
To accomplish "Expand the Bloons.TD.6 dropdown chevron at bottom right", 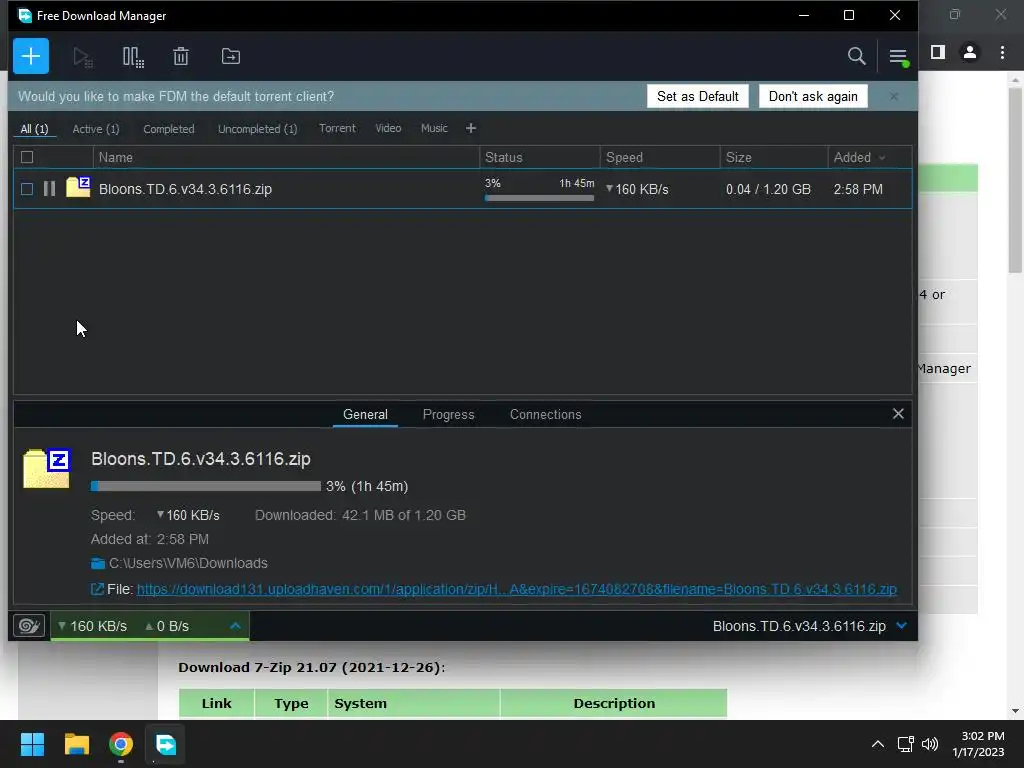I will click(901, 626).
